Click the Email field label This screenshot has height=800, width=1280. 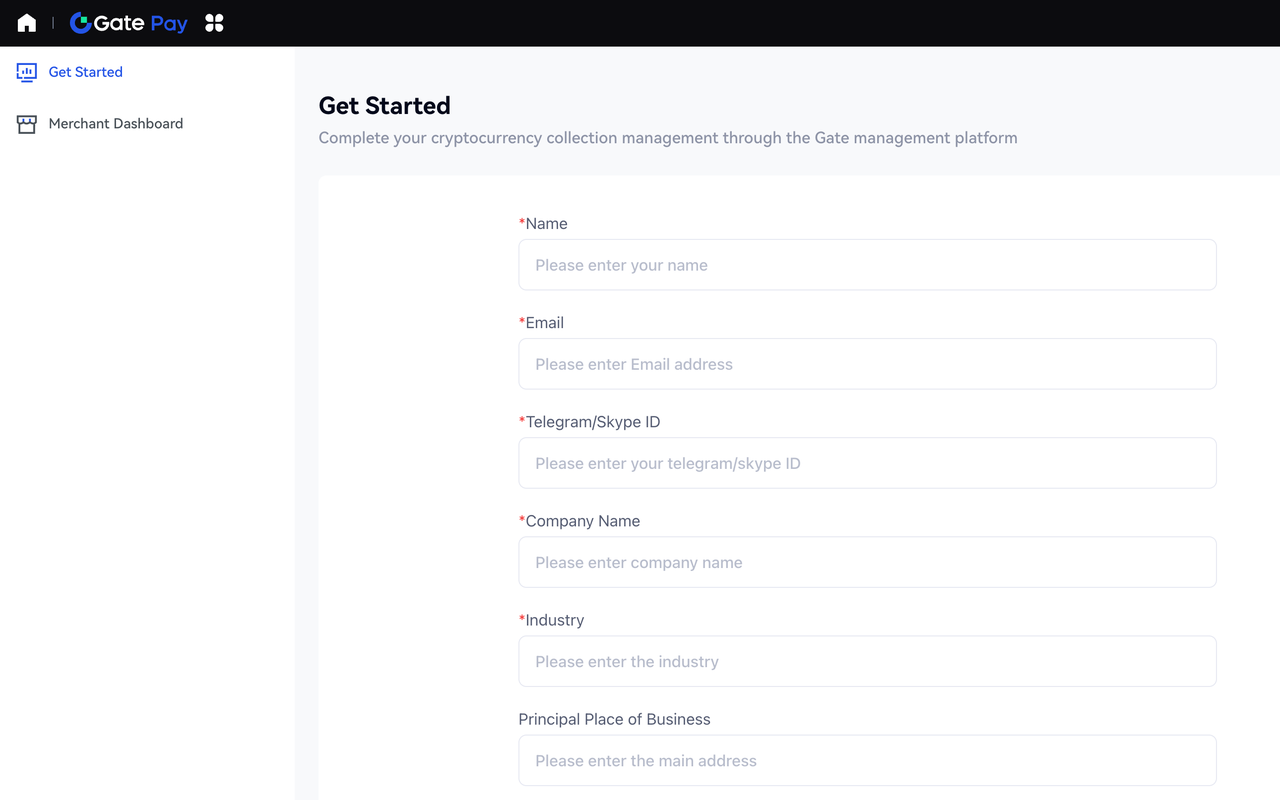(544, 323)
